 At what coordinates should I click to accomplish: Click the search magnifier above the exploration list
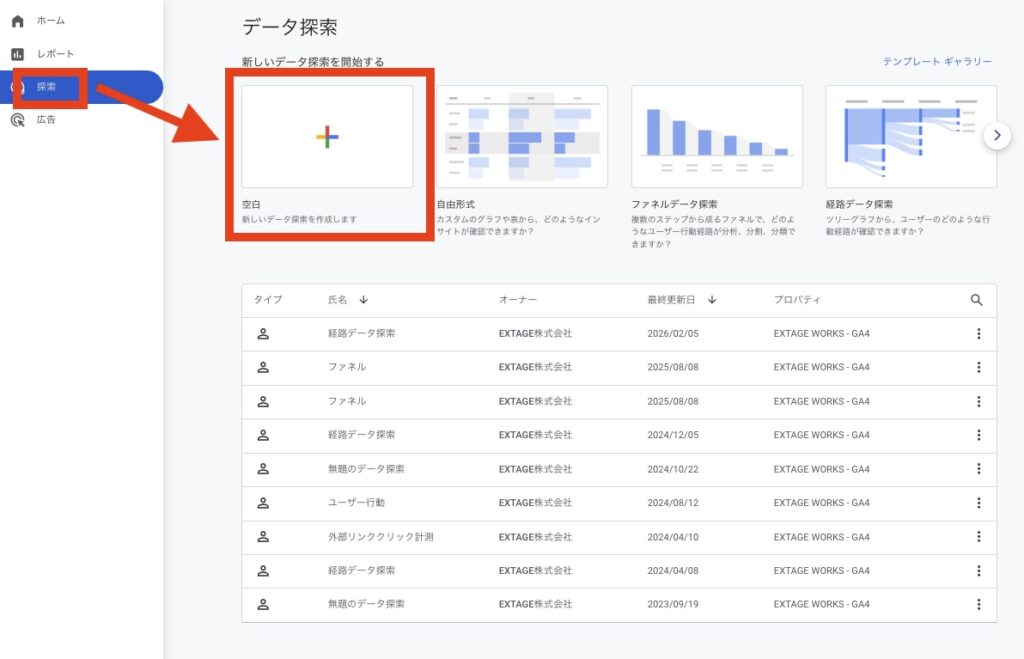pyautogui.click(x=975, y=300)
